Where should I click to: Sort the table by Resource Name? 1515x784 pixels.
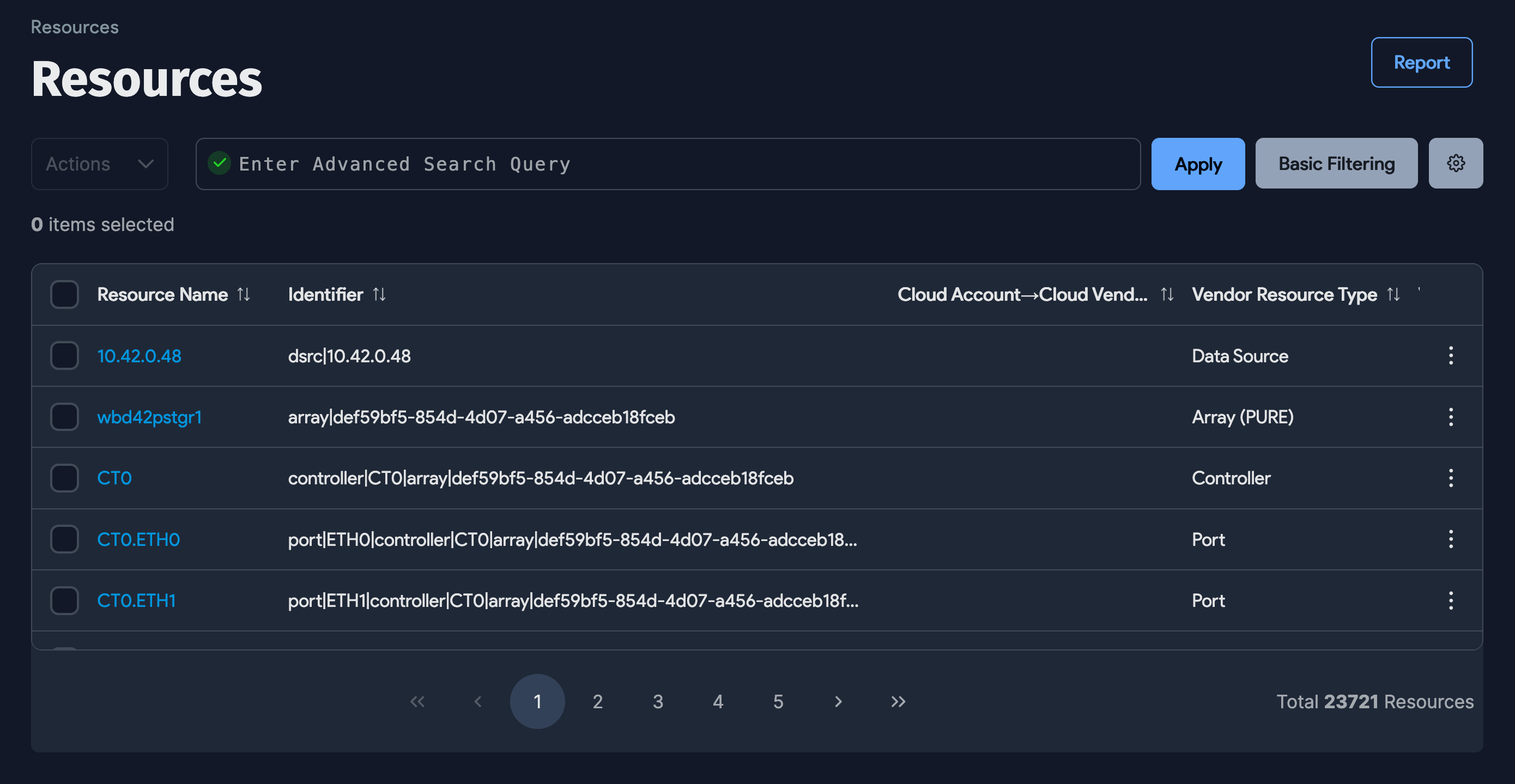(x=245, y=295)
